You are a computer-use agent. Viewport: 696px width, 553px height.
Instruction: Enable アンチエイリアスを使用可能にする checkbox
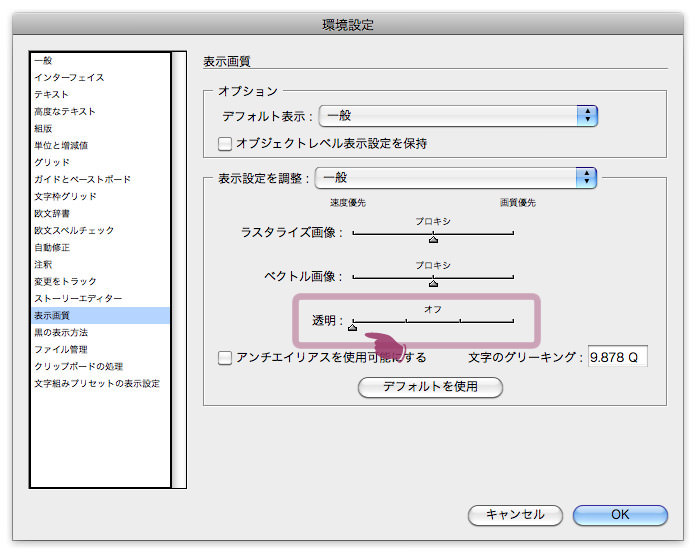pyautogui.click(x=225, y=358)
